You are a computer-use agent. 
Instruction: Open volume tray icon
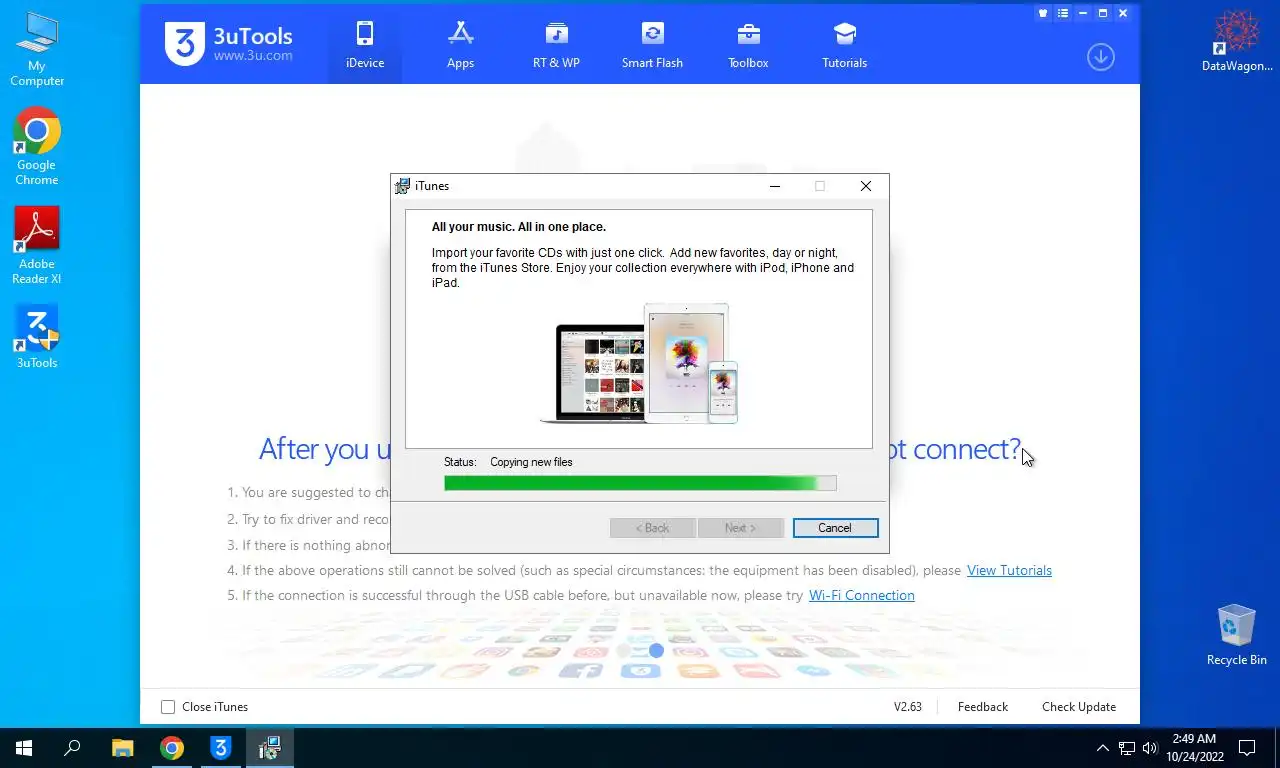tap(1150, 748)
